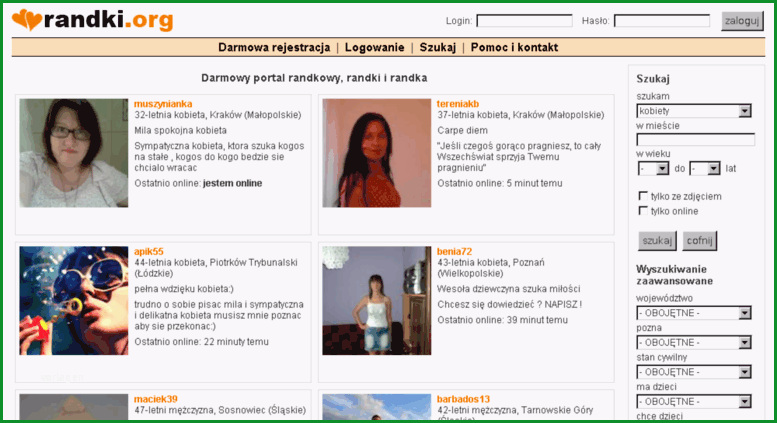Enable tylko online checkbox
Viewport: 777px width, 423px height.
coord(643,211)
